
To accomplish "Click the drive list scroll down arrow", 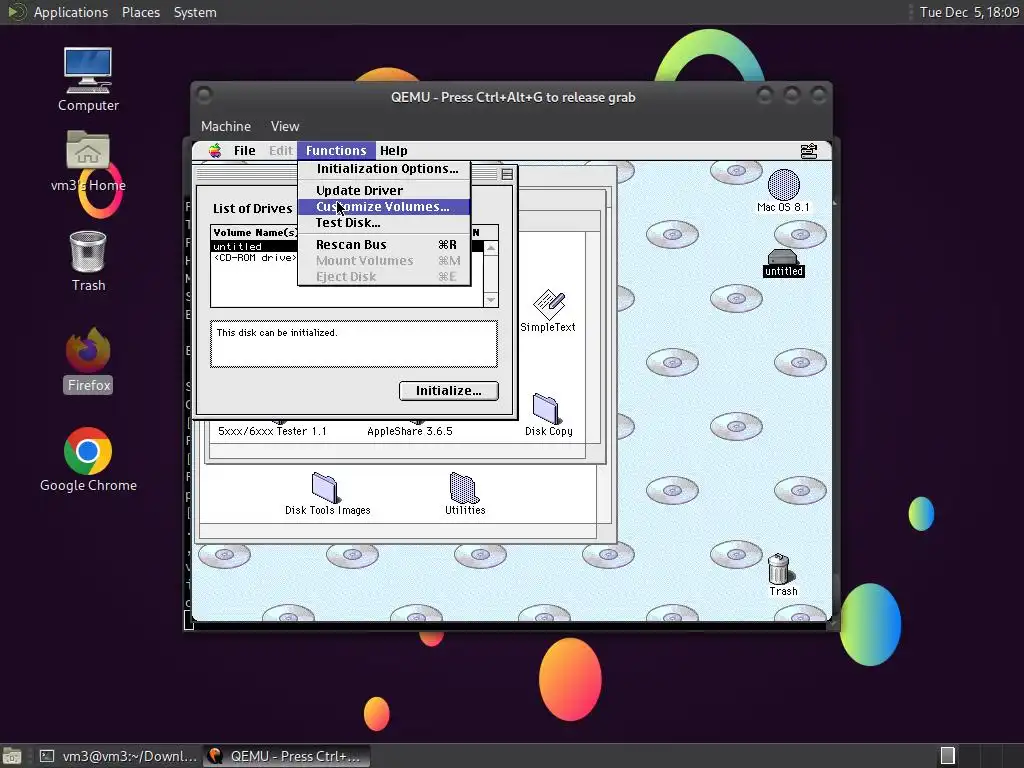I will click(x=490, y=300).
